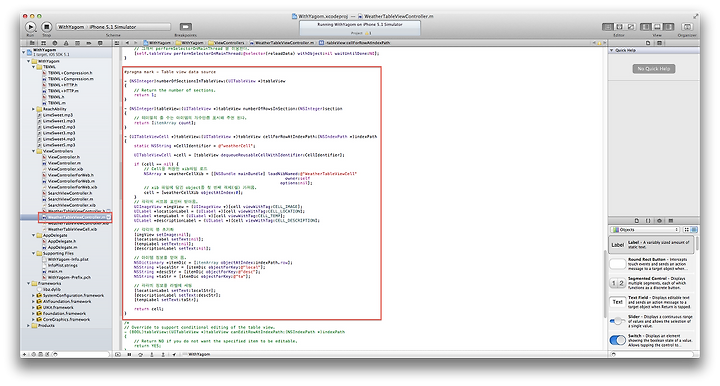Viewport: 720px width, 386px height.
Task: Collapse the Frameworks group
Action: tap(28, 283)
